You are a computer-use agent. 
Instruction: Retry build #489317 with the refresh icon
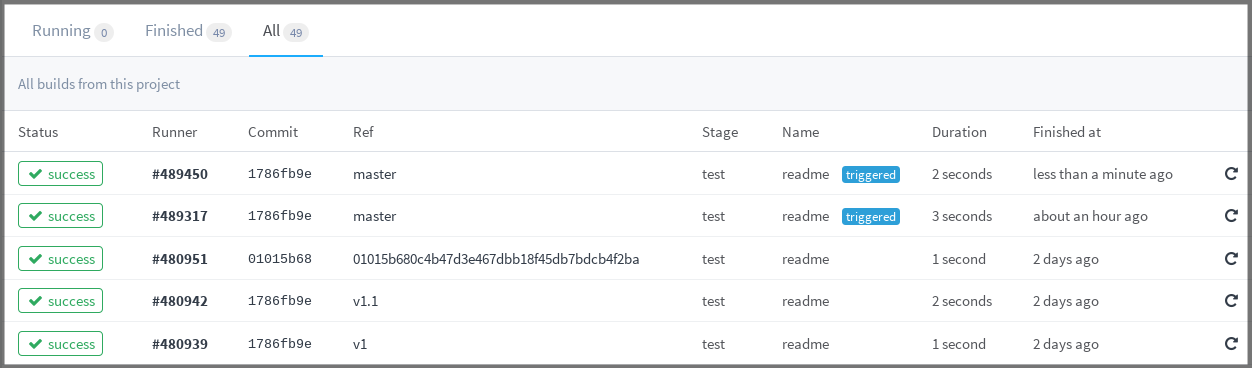[1231, 216]
